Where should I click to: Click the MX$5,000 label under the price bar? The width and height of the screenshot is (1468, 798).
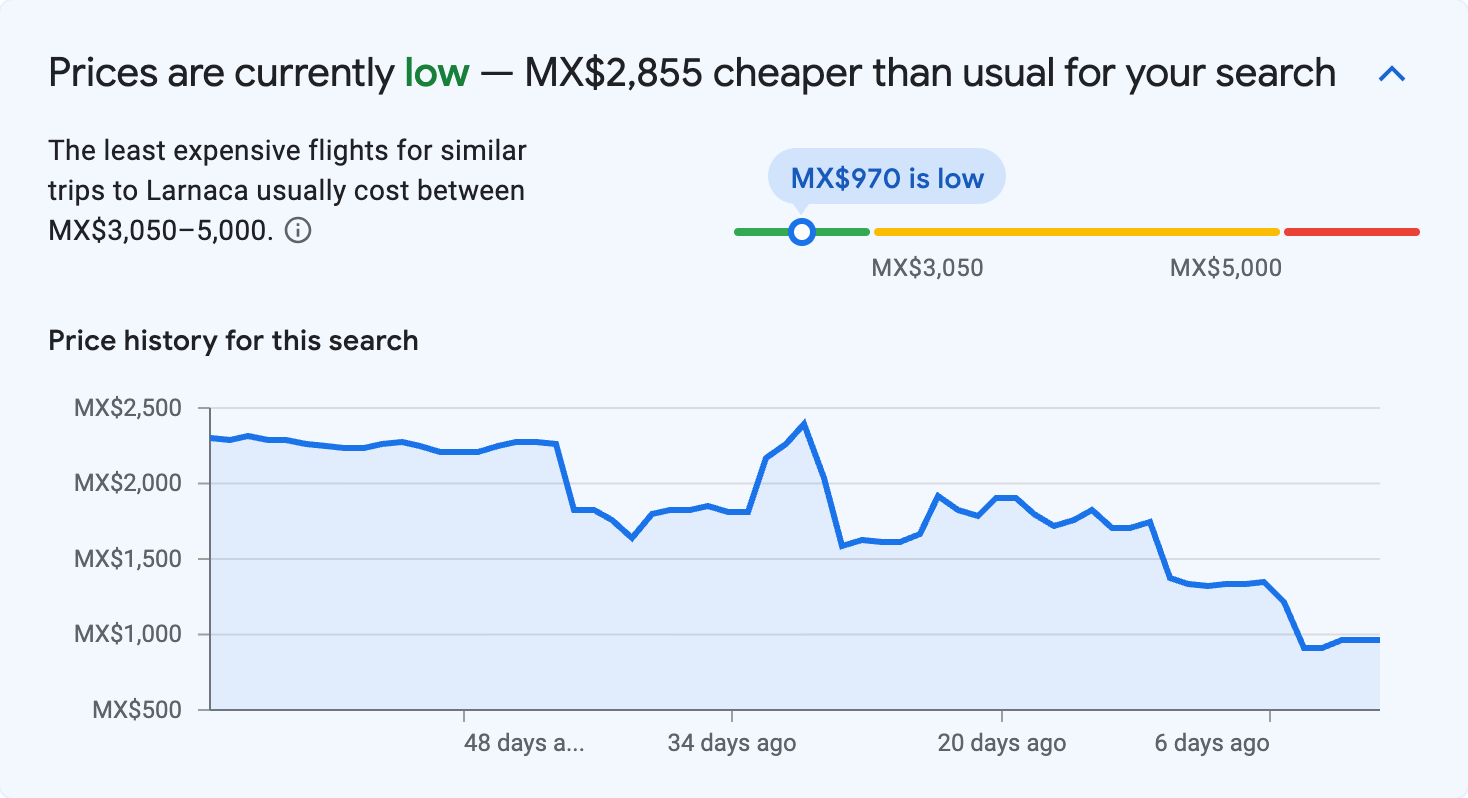pyautogui.click(x=1224, y=267)
